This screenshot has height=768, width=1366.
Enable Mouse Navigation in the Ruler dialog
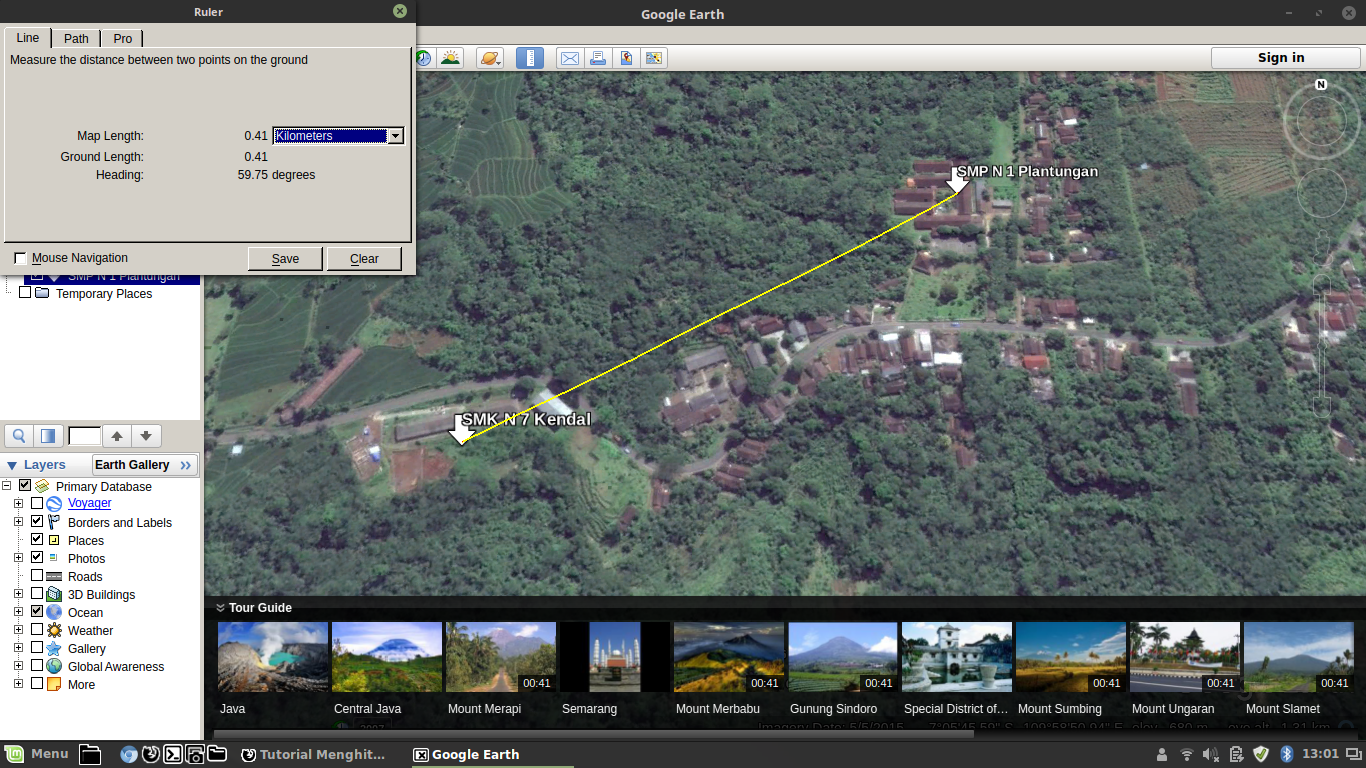(x=19, y=257)
